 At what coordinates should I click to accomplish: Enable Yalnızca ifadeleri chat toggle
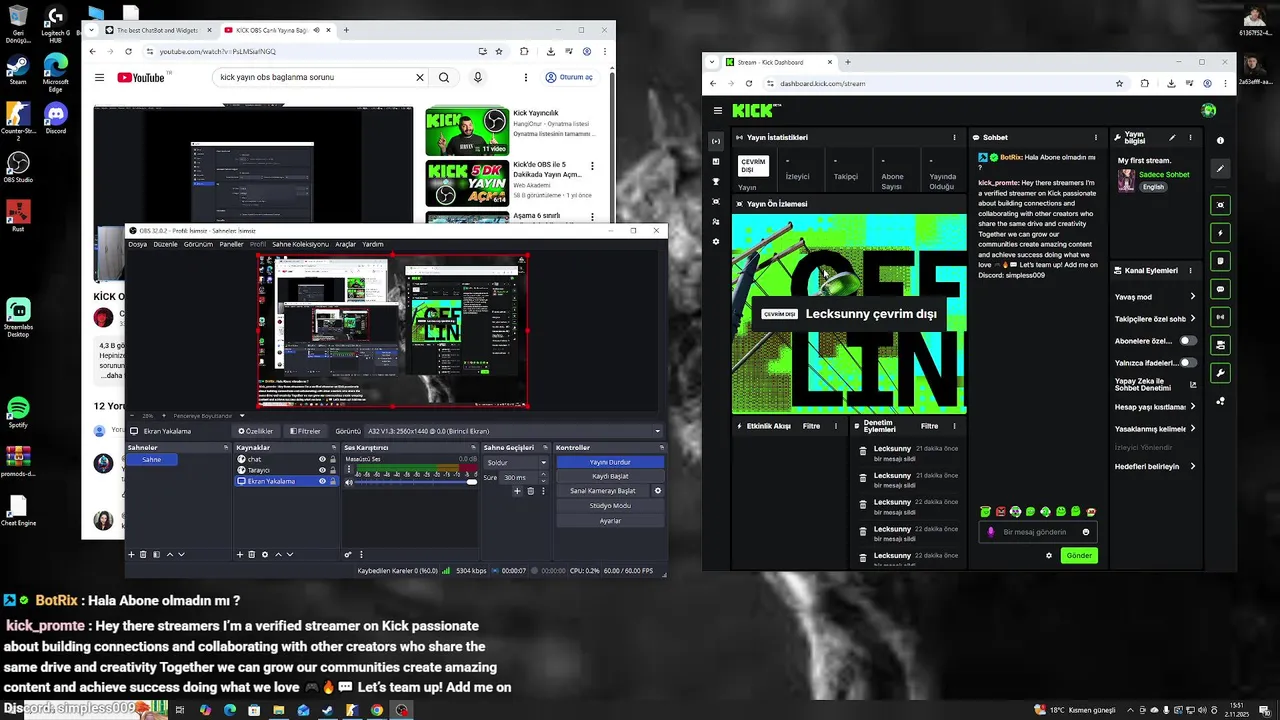[1187, 363]
